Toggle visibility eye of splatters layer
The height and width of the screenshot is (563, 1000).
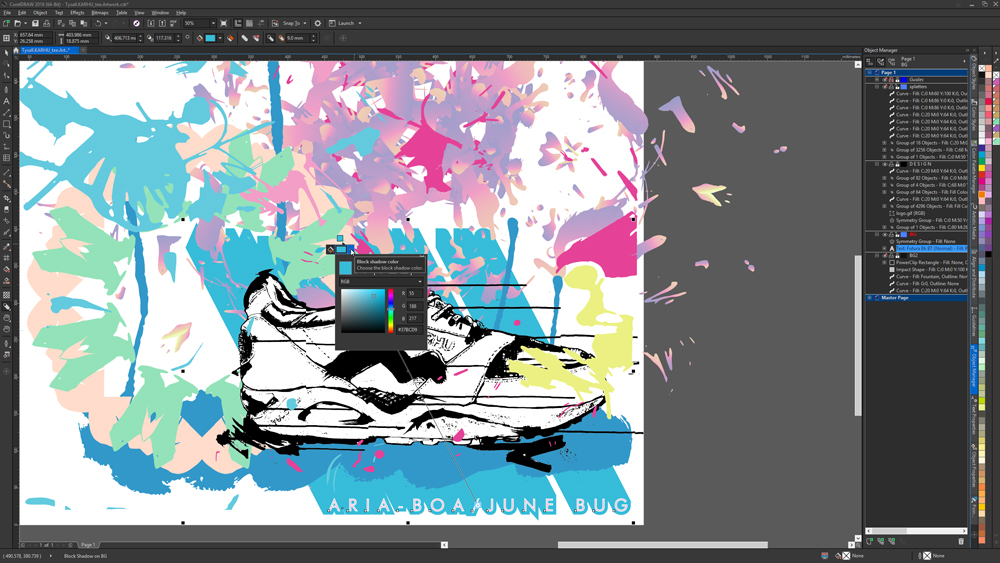pyautogui.click(x=884, y=87)
